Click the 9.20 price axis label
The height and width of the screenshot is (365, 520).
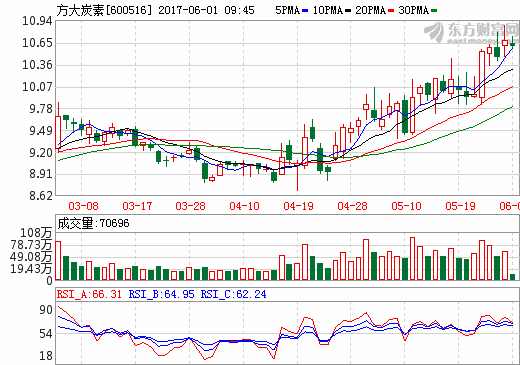coord(41,153)
